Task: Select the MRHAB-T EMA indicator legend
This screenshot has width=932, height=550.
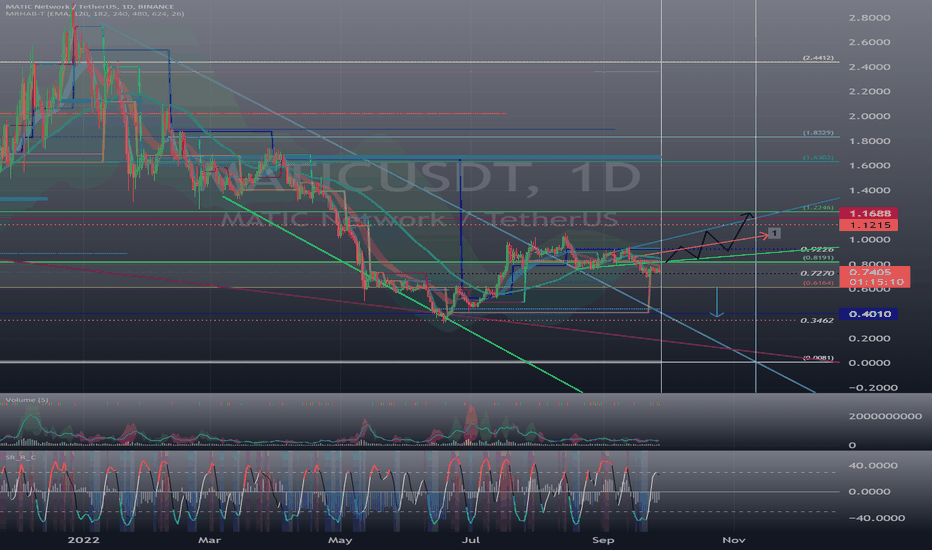Action: pyautogui.click(x=95, y=14)
